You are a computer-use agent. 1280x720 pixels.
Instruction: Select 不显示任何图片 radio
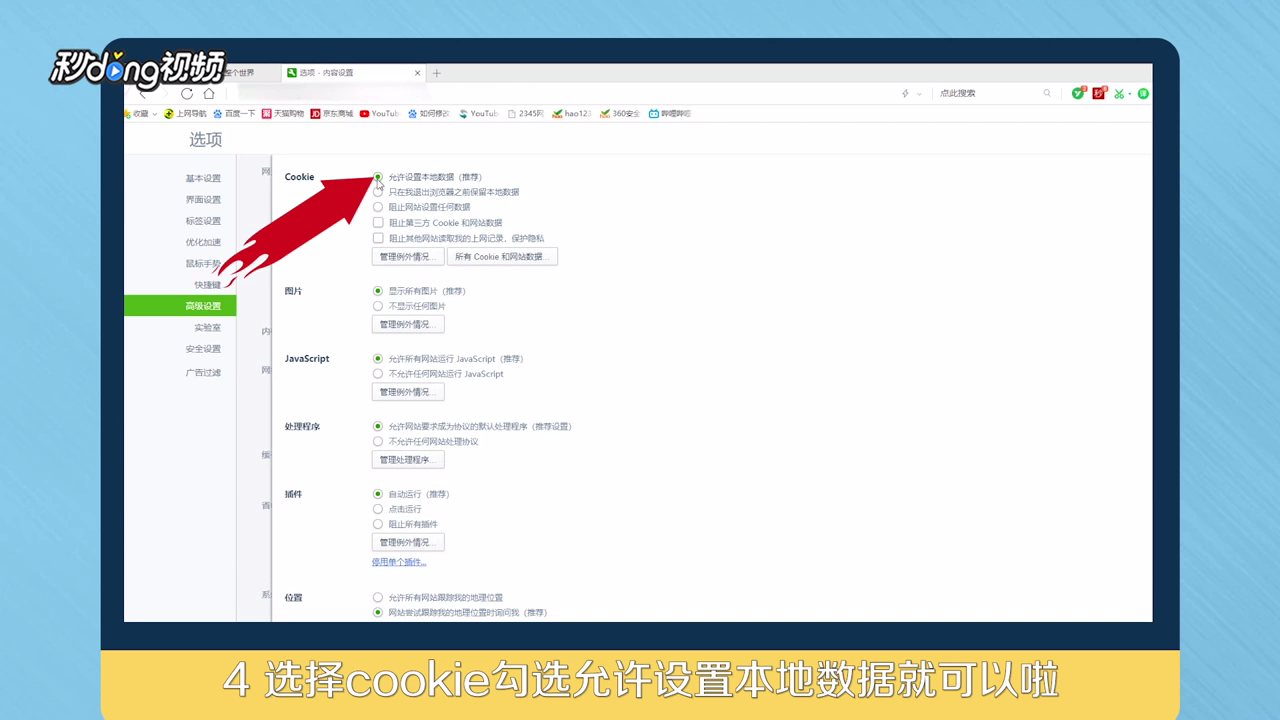click(x=378, y=306)
